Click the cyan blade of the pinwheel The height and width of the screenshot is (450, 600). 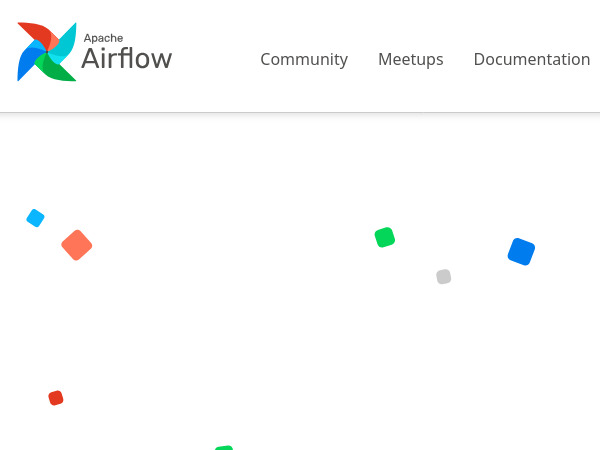(x=63, y=39)
